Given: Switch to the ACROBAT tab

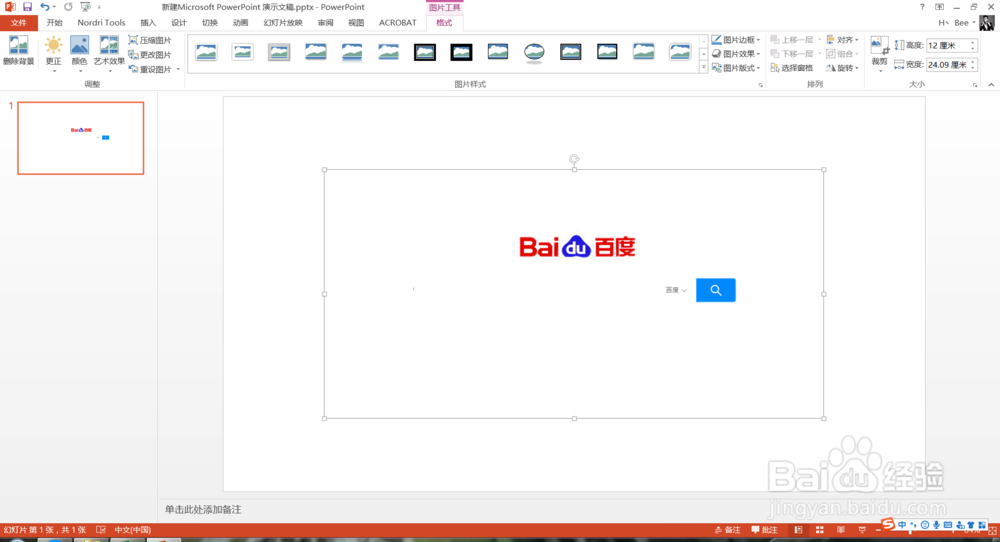Looking at the screenshot, I should coord(397,23).
